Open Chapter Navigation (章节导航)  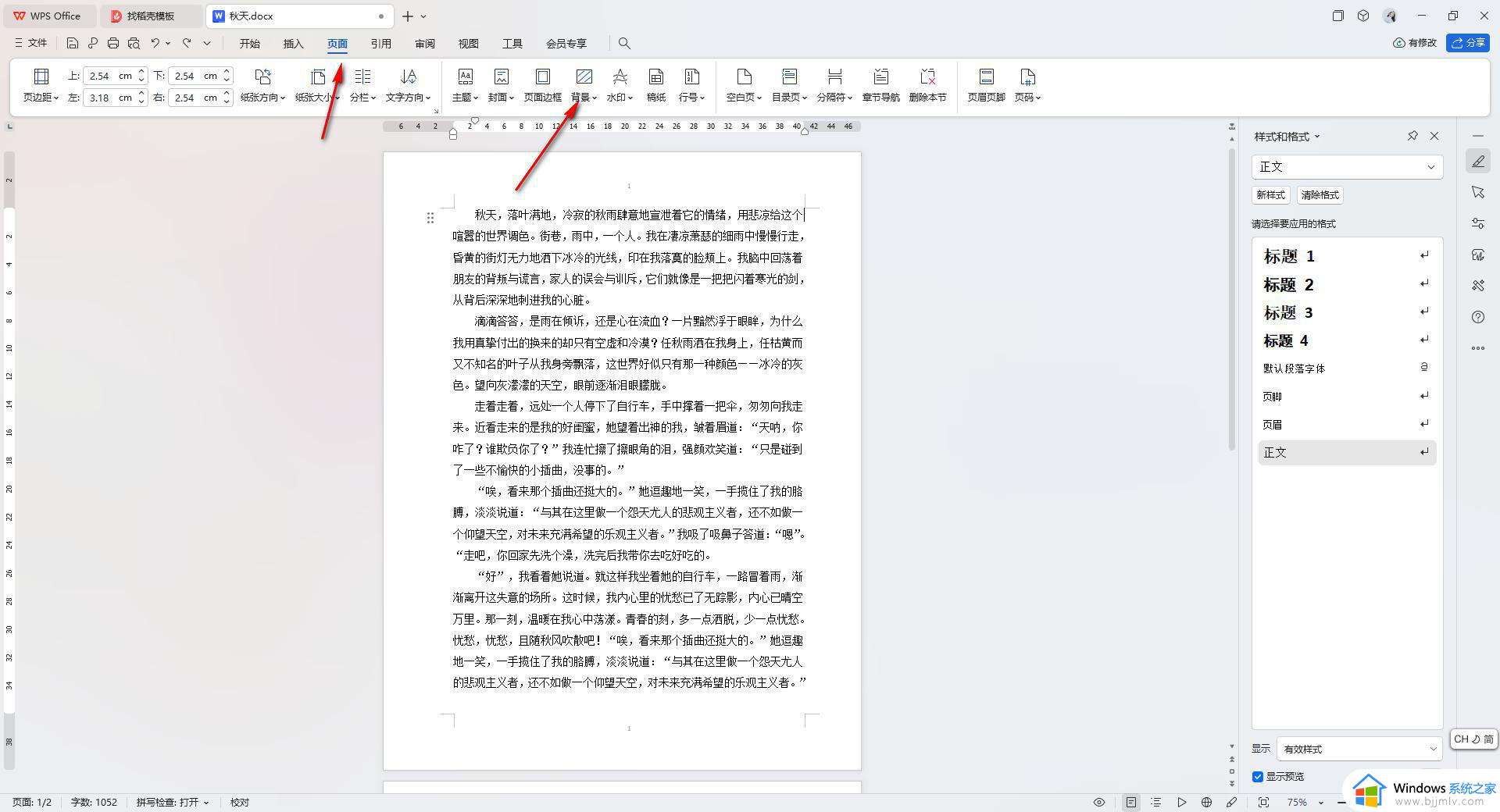(x=880, y=85)
